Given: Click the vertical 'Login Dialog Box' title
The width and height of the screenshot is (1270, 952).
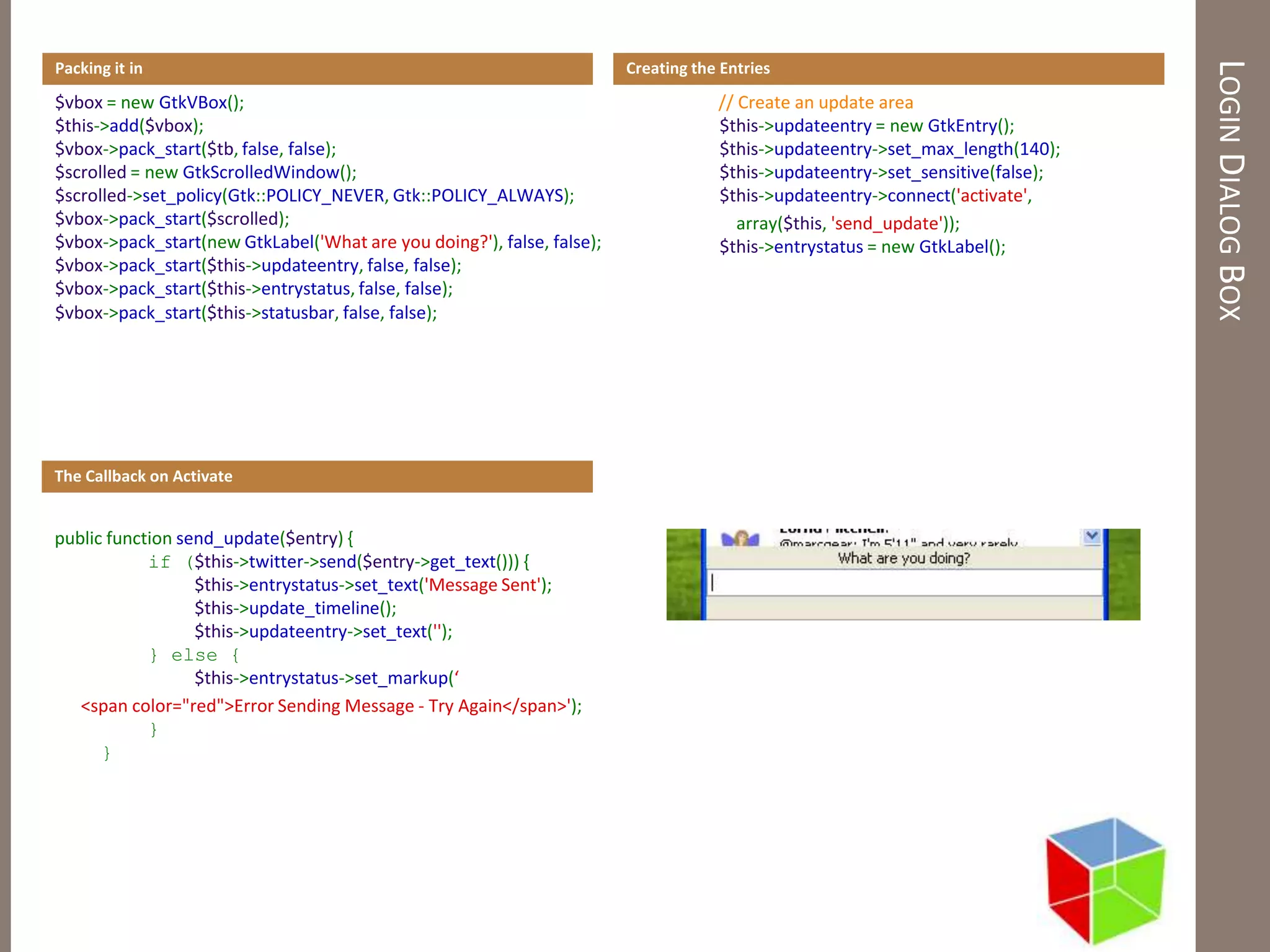Looking at the screenshot, I should 1231,190.
